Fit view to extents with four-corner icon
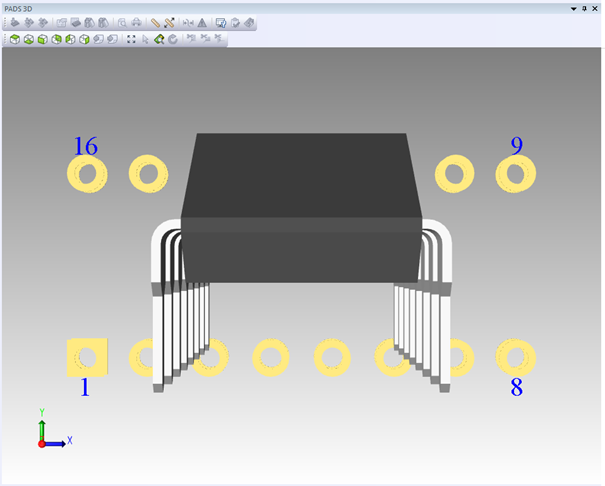 pyautogui.click(x=131, y=39)
